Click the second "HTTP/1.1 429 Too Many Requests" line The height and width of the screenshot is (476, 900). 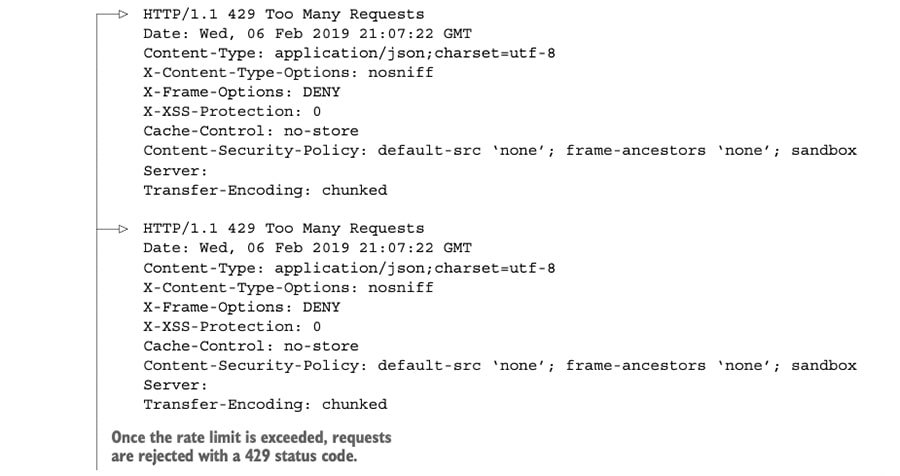(283, 229)
